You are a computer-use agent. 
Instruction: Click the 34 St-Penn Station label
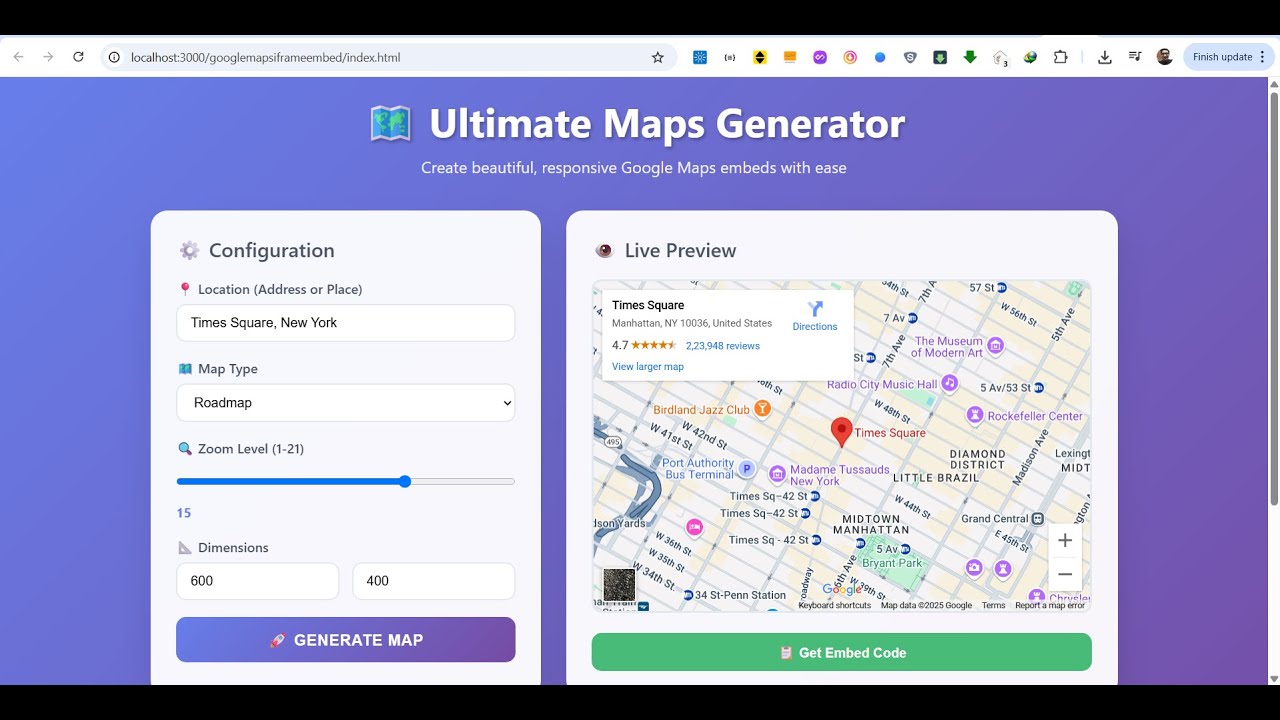click(740, 595)
